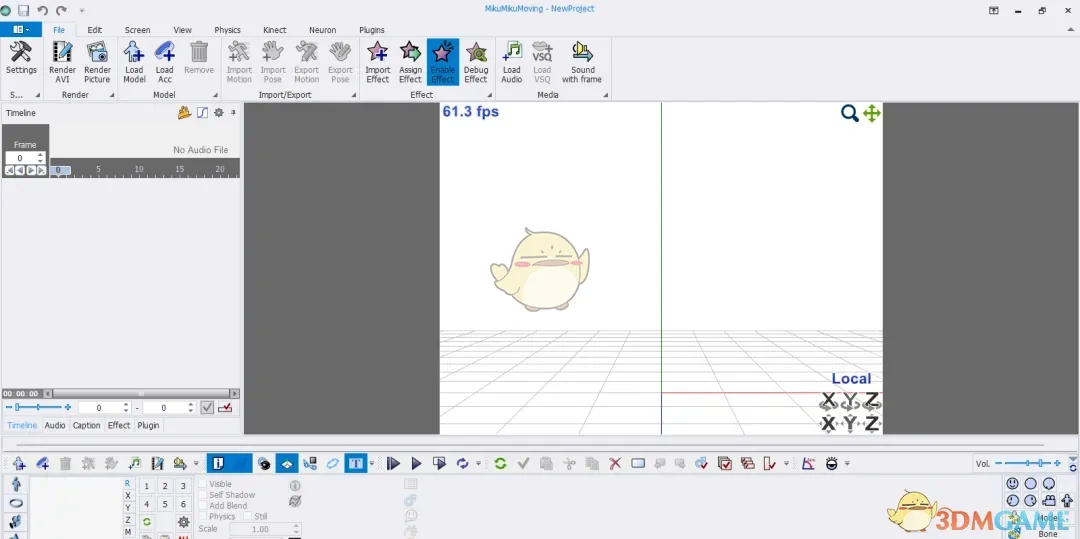Select the ring accessory icon in left sidebar
The image size is (1080, 539).
pos(16,503)
